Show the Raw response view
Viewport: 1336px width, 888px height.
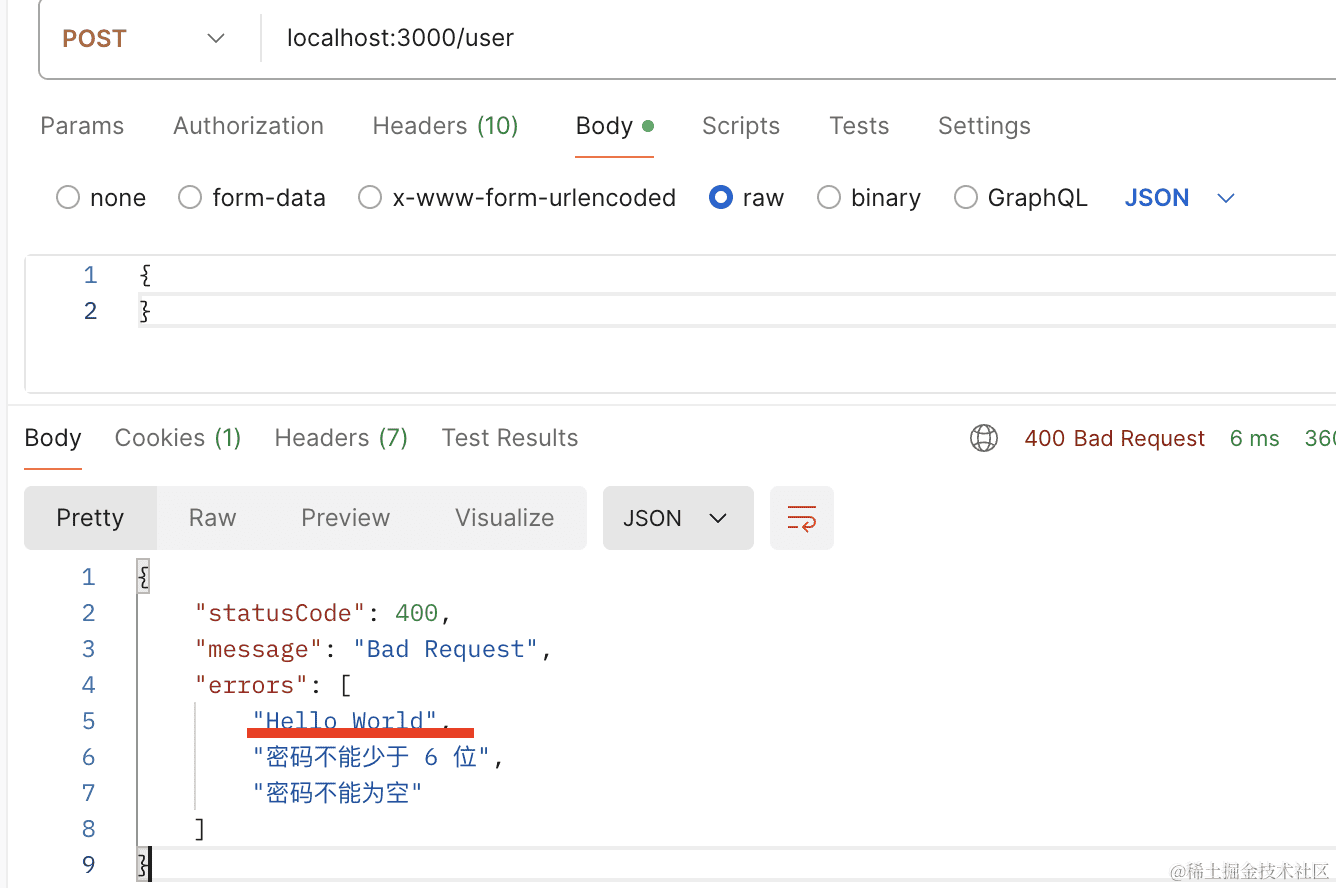click(x=212, y=518)
